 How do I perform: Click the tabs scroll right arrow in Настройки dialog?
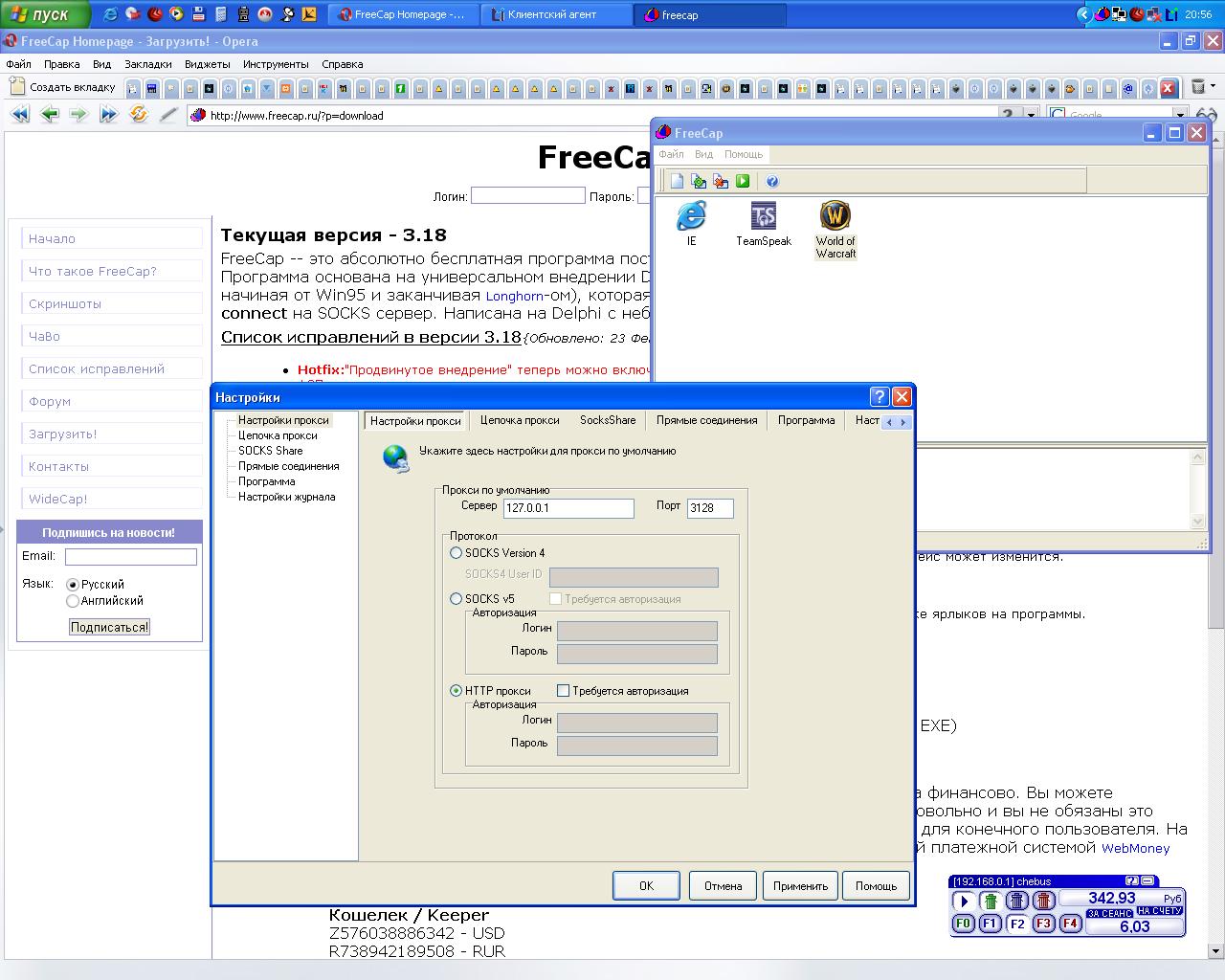(x=903, y=421)
